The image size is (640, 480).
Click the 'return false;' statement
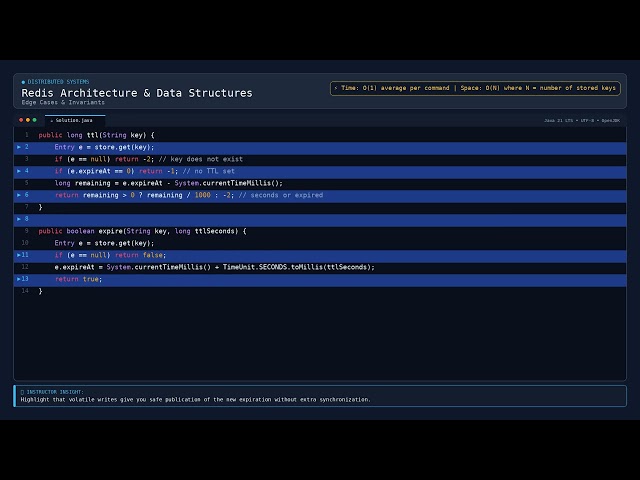[140, 255]
